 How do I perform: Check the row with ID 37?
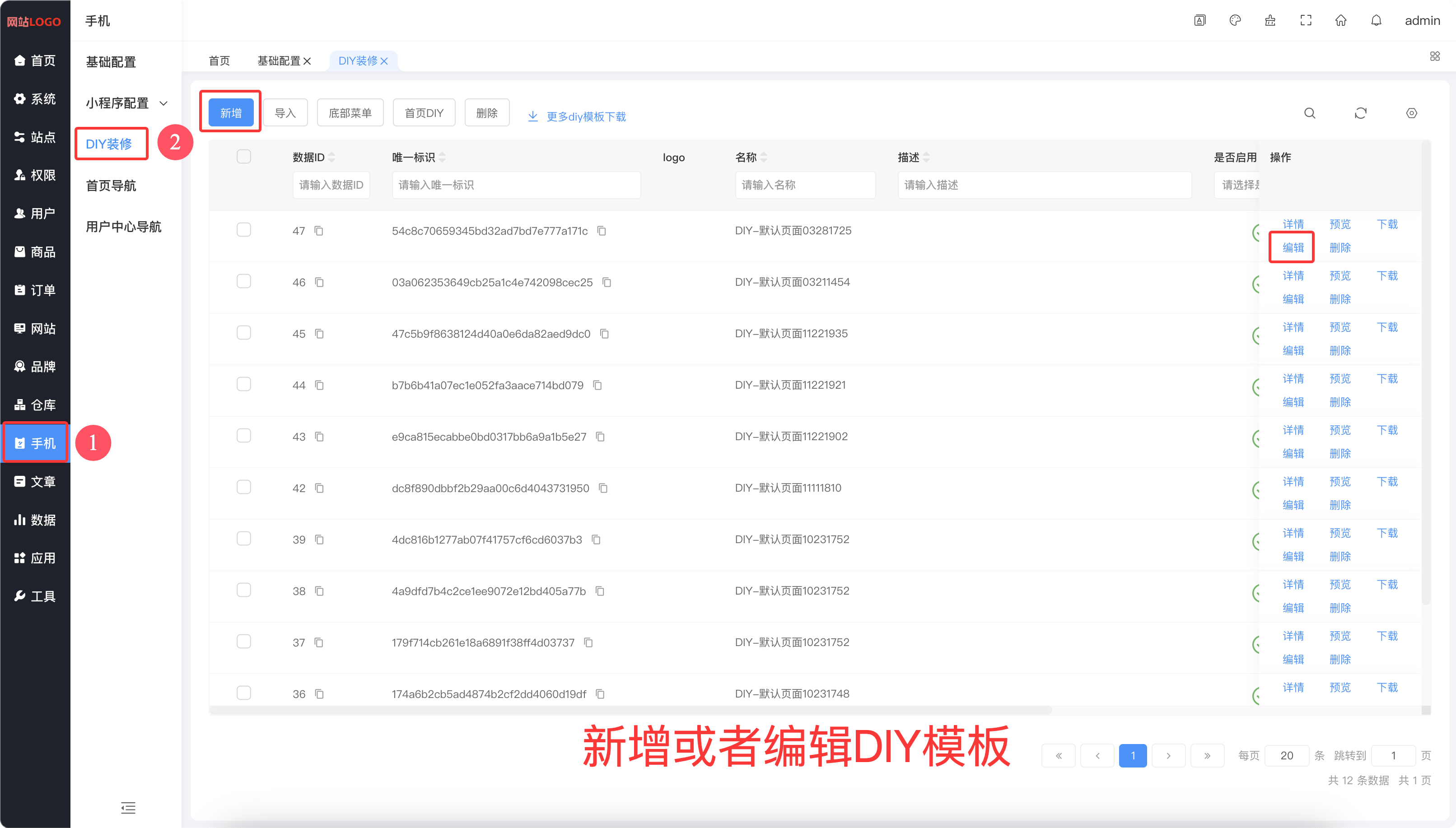click(243, 642)
